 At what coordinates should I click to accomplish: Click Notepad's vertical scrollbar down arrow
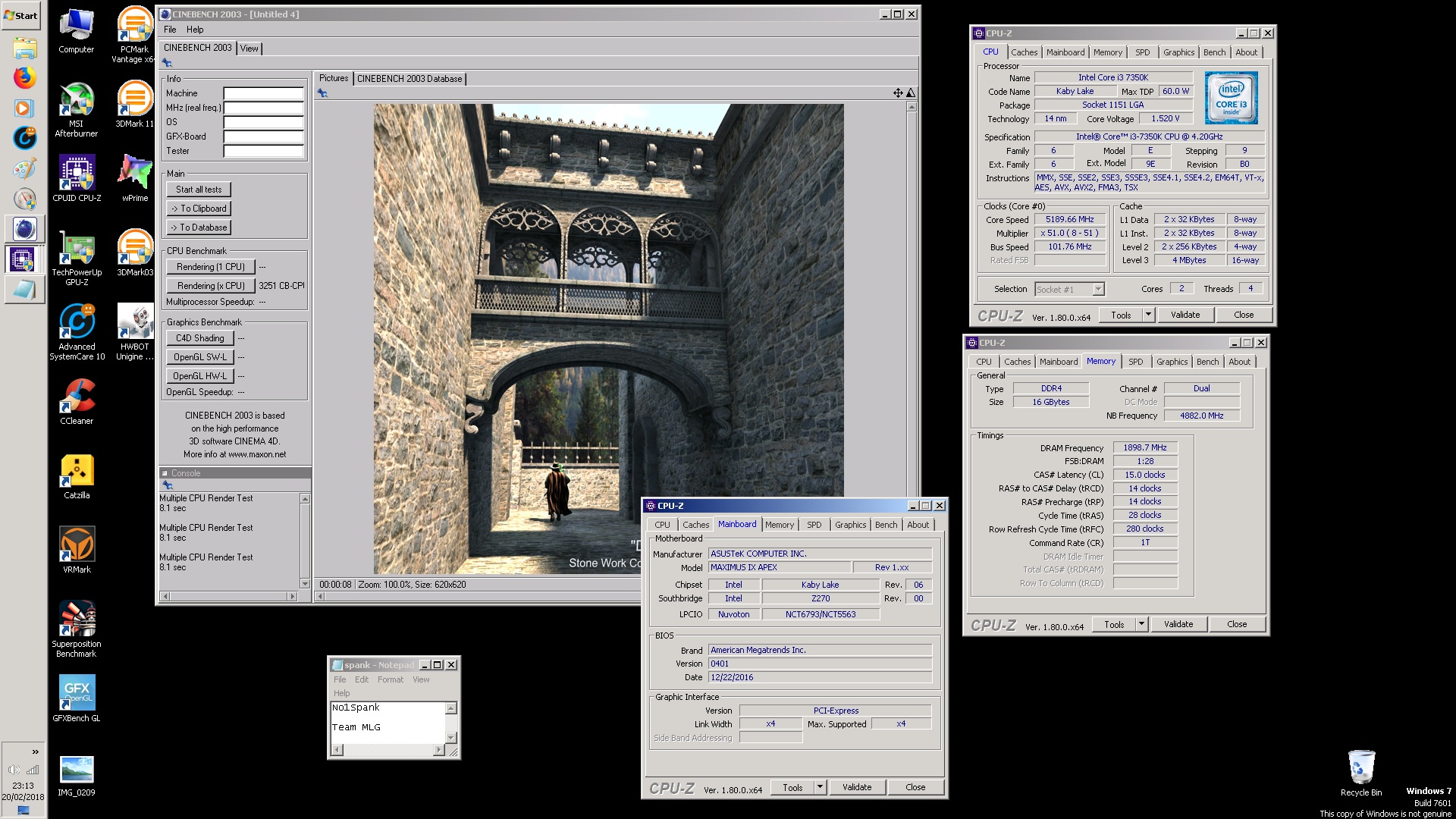tap(451, 737)
